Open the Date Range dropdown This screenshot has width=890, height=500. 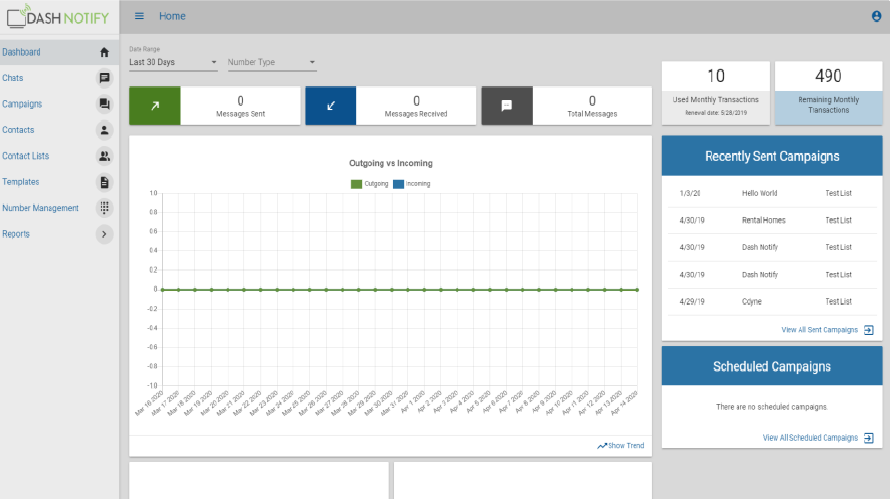173,63
